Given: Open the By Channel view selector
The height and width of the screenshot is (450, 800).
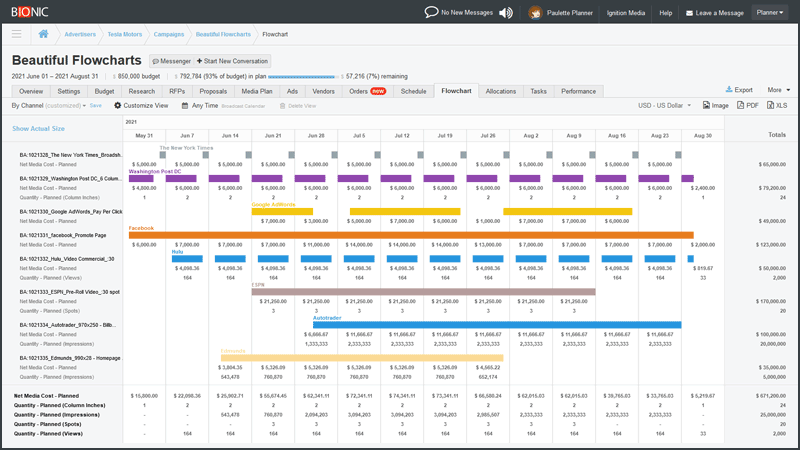Looking at the screenshot, I should click(x=48, y=106).
